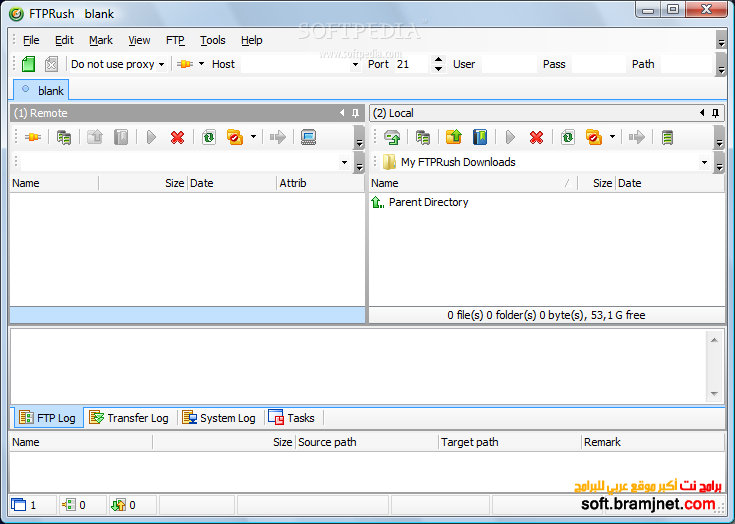
Task: Pin the Remote pane
Action: click(355, 113)
